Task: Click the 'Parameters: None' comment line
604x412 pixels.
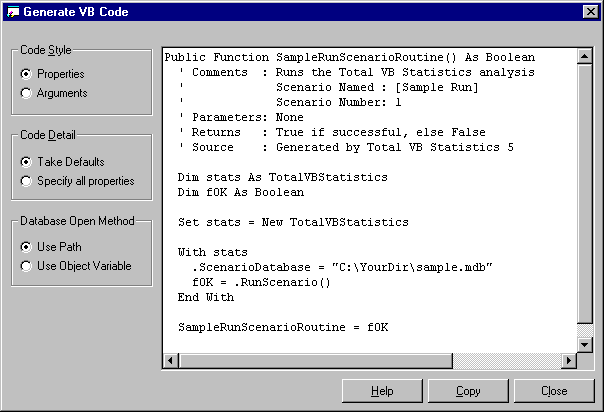Action: click(241, 117)
